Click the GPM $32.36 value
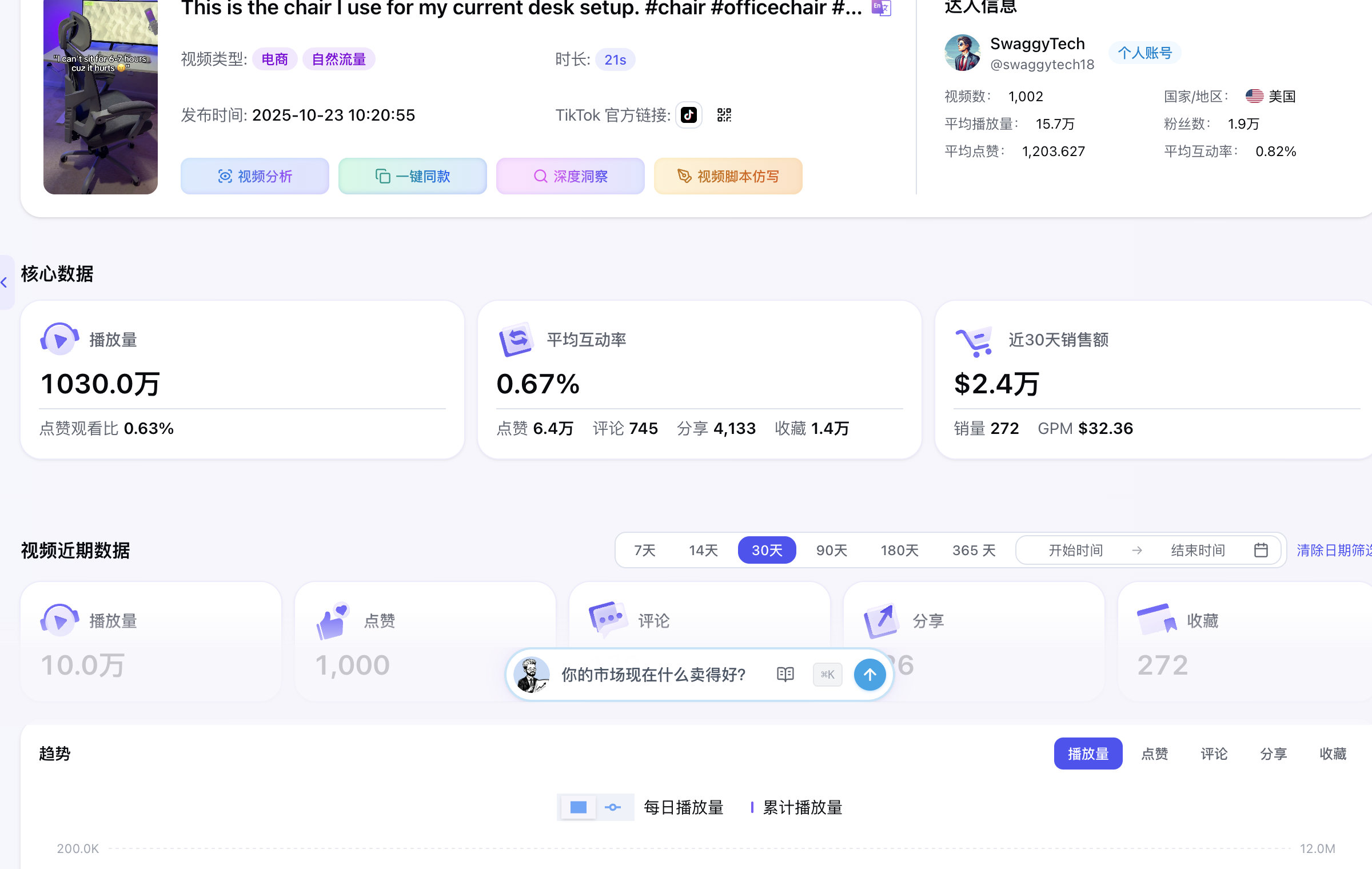 (1086, 428)
